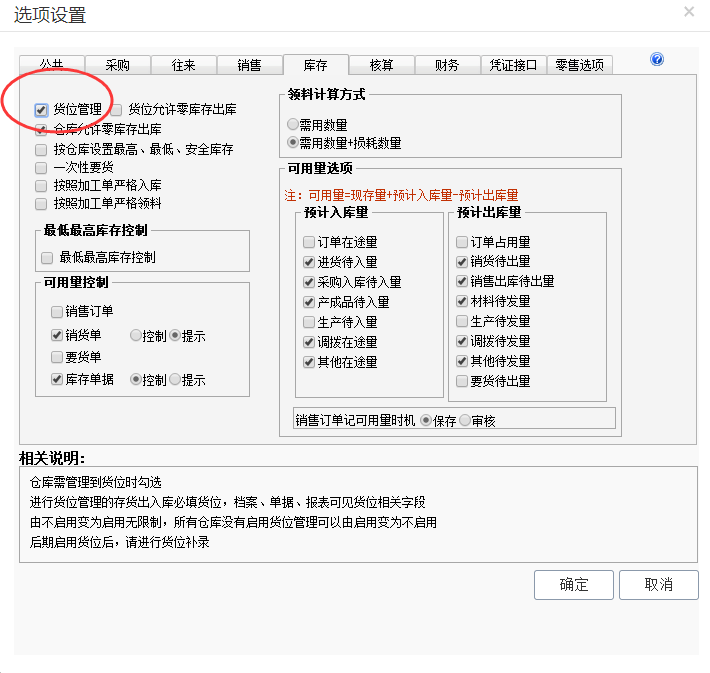
Task: Switch to the 采购 tab
Action: coord(117,65)
